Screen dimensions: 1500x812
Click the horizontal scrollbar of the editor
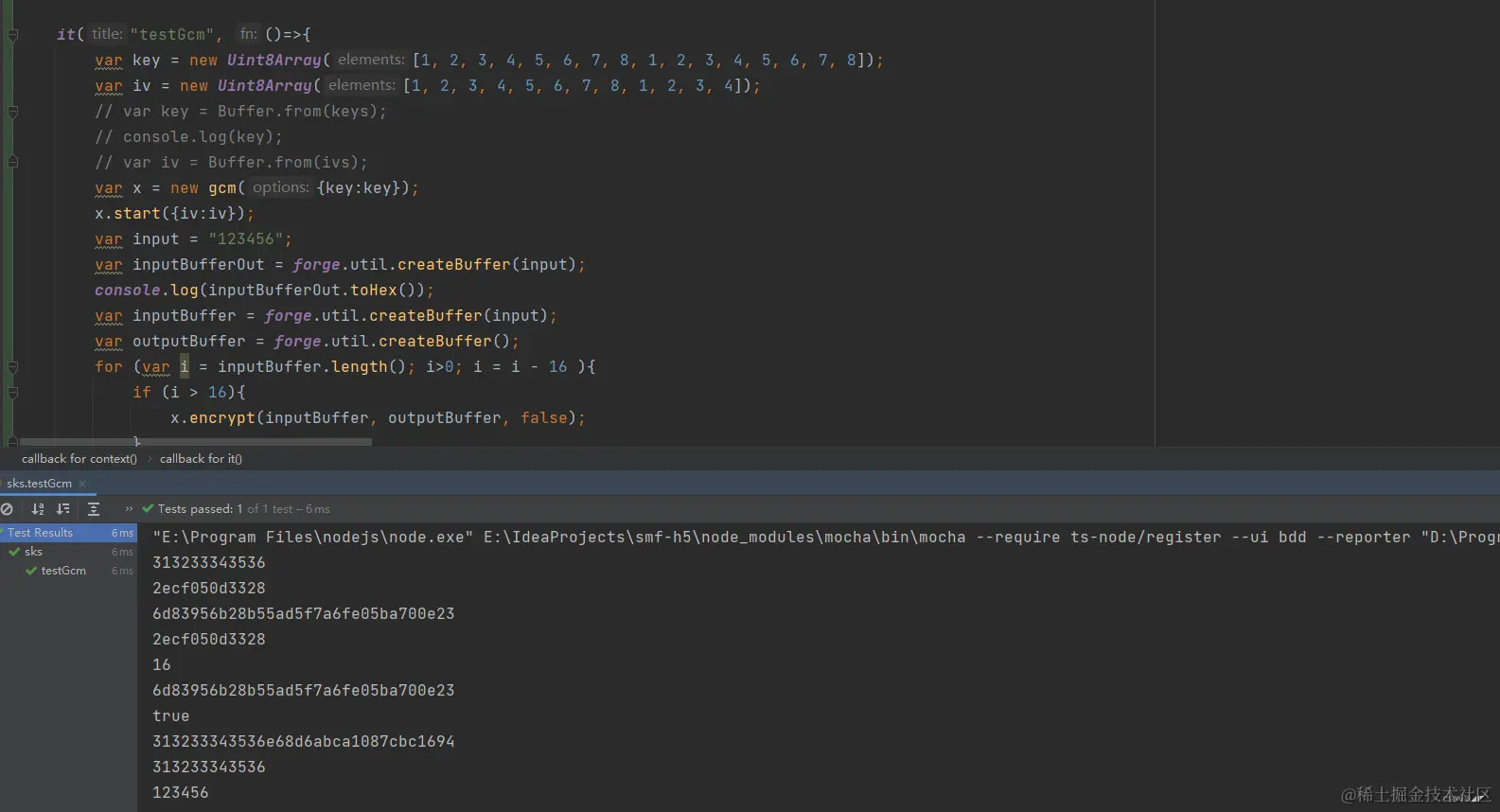coord(196,441)
